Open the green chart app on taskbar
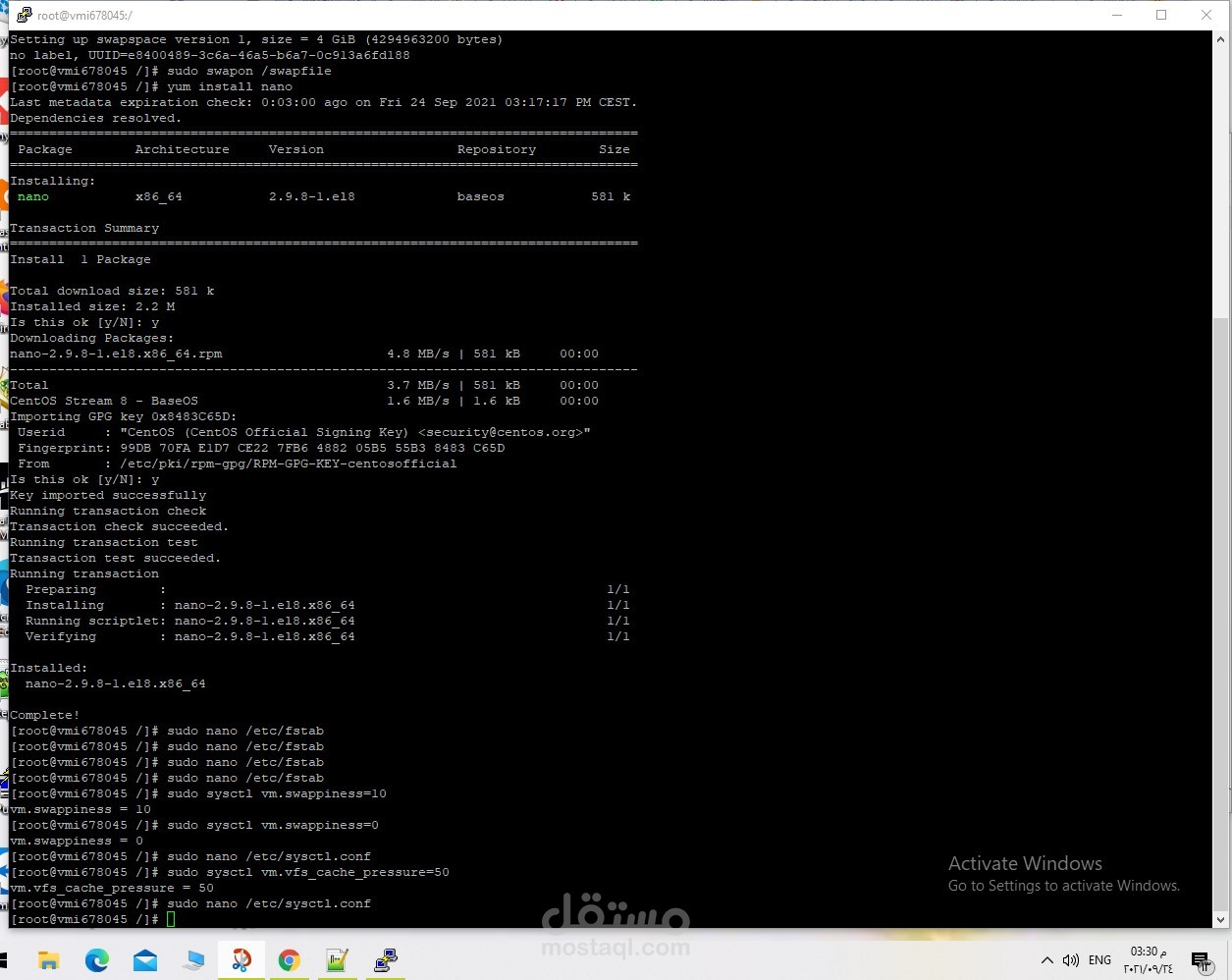This screenshot has width=1232, height=980. pos(337,959)
